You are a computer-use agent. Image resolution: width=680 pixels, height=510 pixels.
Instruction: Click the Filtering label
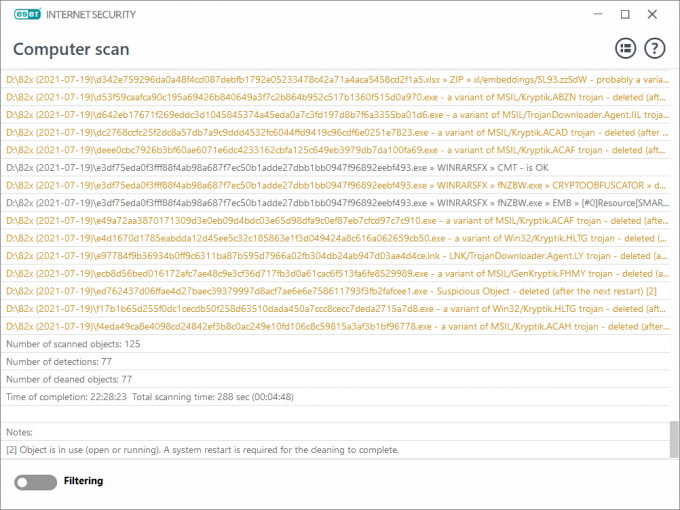[x=83, y=481]
